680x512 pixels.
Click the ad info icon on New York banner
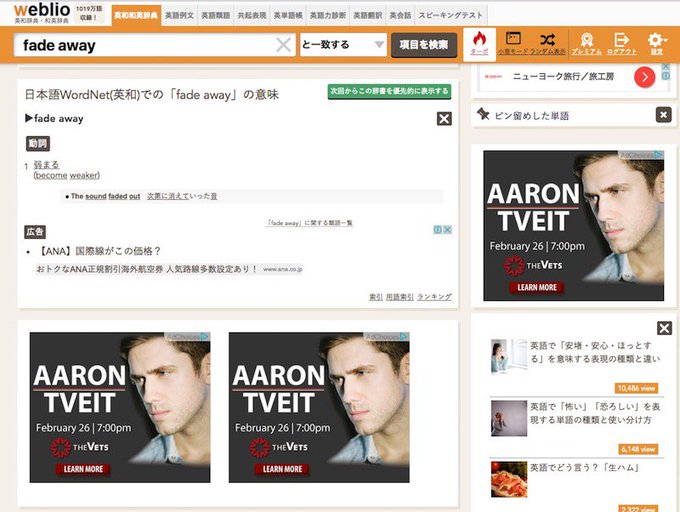[x=665, y=76]
